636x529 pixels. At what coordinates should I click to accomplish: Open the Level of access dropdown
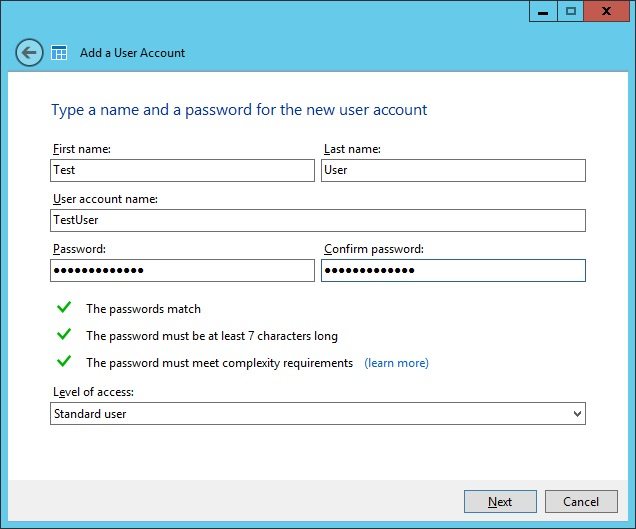click(x=318, y=414)
